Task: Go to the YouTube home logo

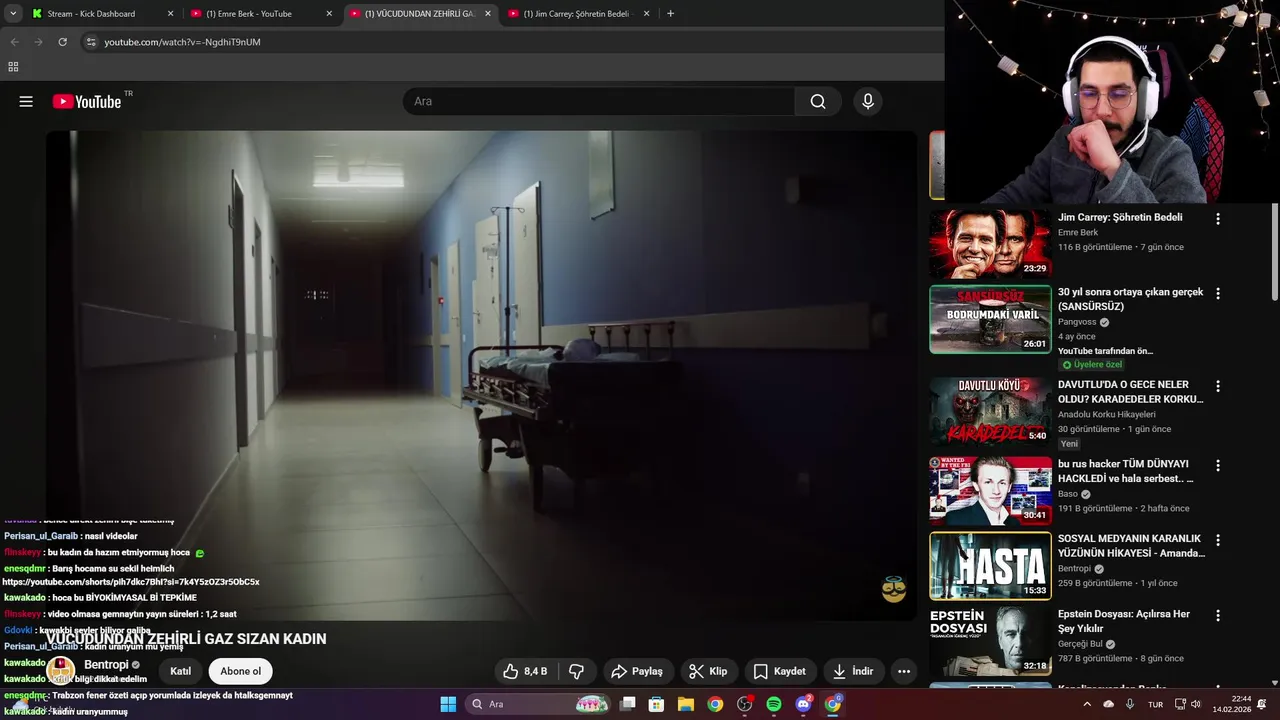Action: pos(87,101)
